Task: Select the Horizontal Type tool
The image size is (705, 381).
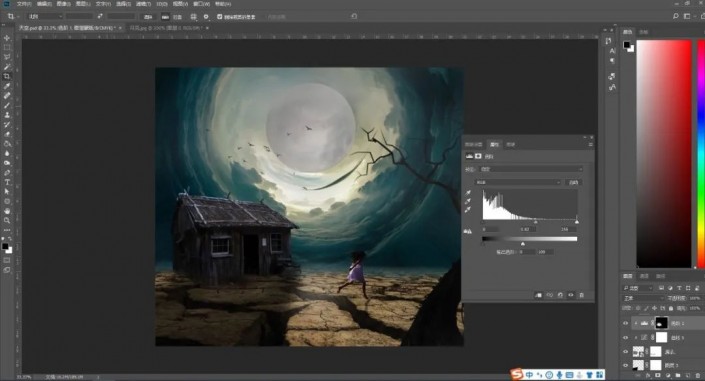Action: click(7, 182)
